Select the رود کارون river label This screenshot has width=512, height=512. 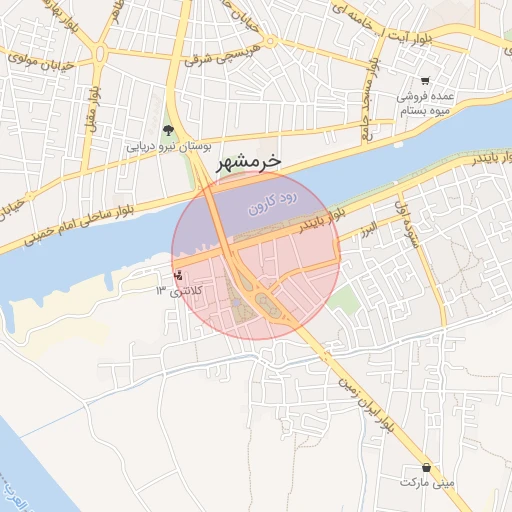(272, 204)
